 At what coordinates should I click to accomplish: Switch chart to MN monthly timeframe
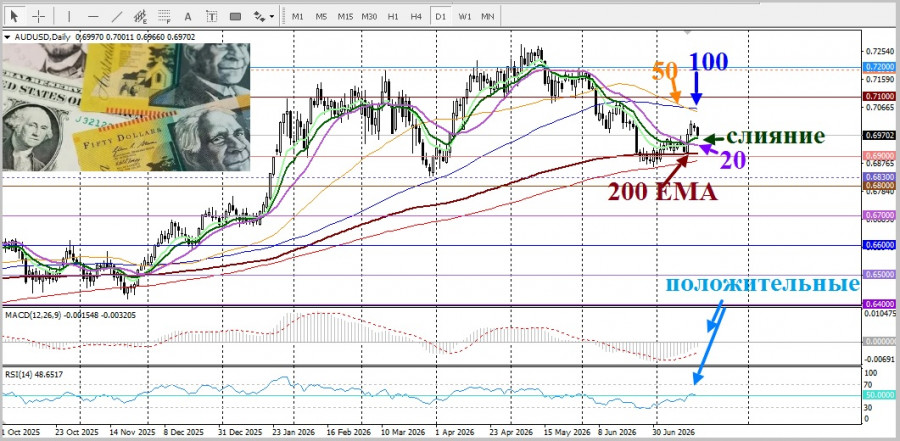tap(487, 16)
